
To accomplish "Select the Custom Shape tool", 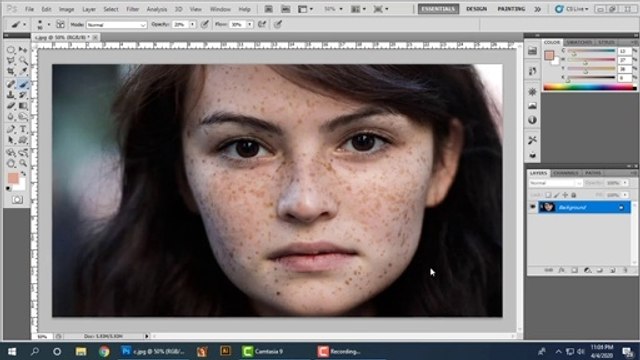I will tap(23, 140).
